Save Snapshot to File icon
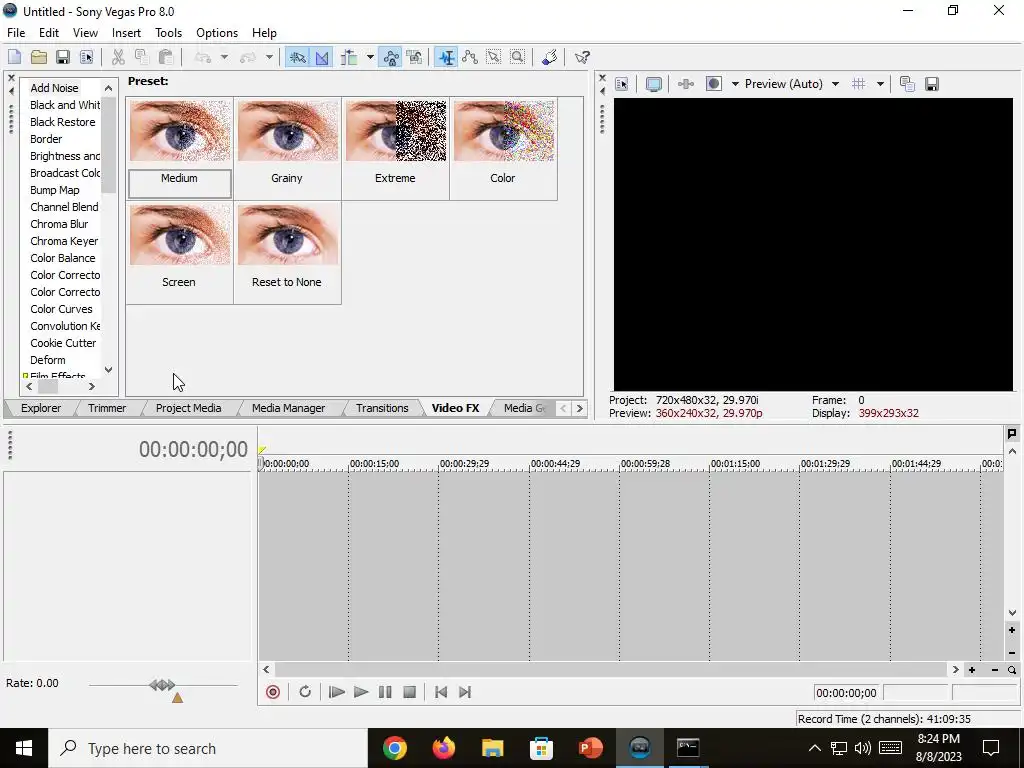Screen dimensions: 1024x768 pyautogui.click(x=932, y=84)
